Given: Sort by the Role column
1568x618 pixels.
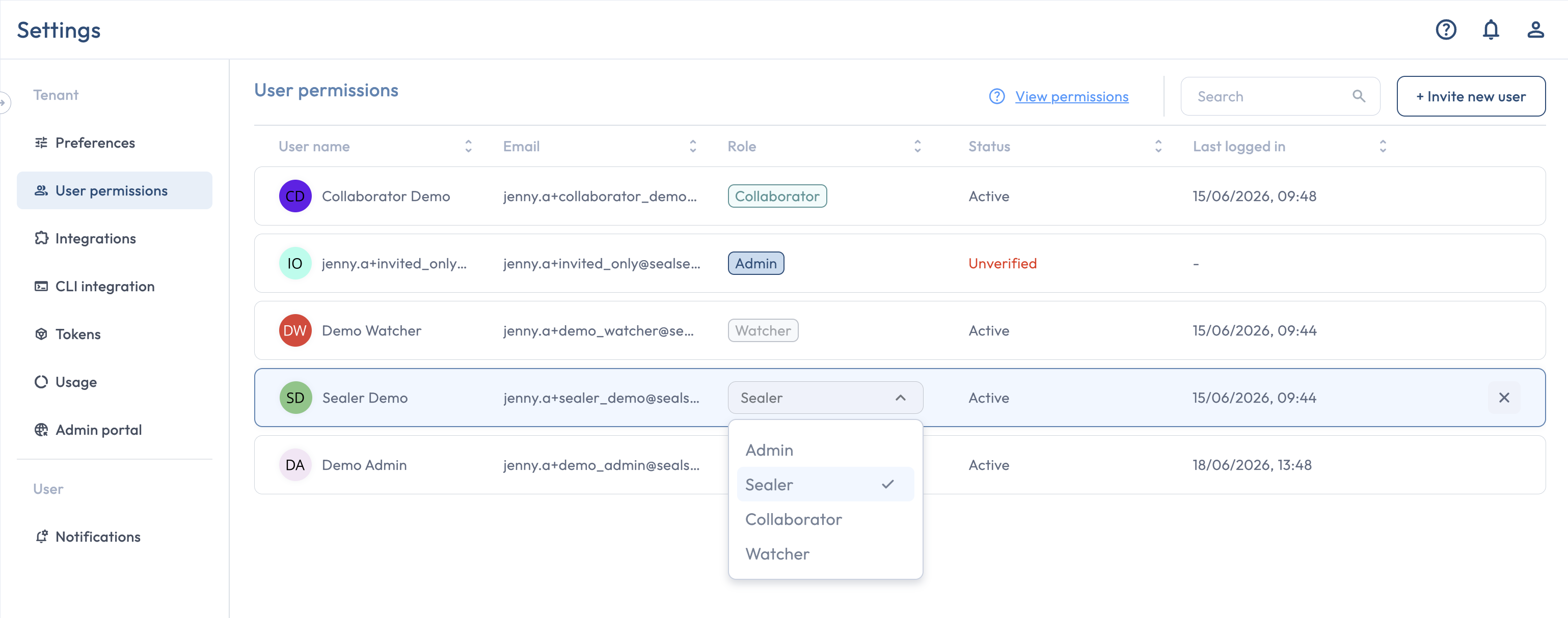Looking at the screenshot, I should (917, 146).
